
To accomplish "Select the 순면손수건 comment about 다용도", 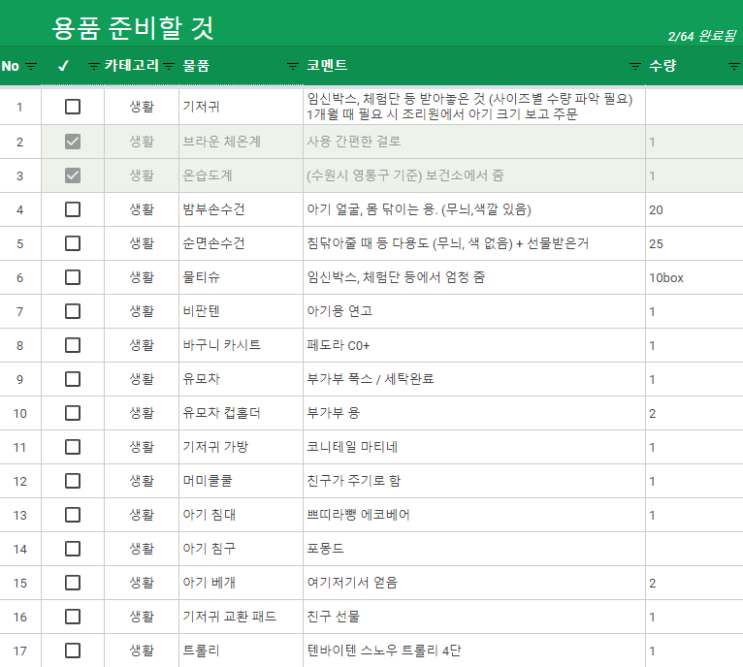I will click(448, 243).
